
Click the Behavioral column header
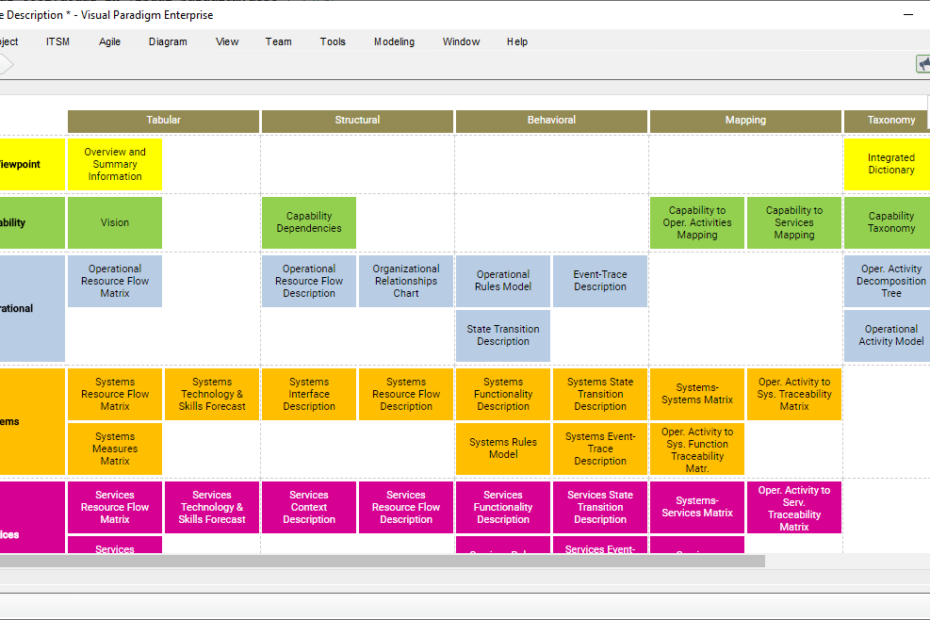pos(552,120)
